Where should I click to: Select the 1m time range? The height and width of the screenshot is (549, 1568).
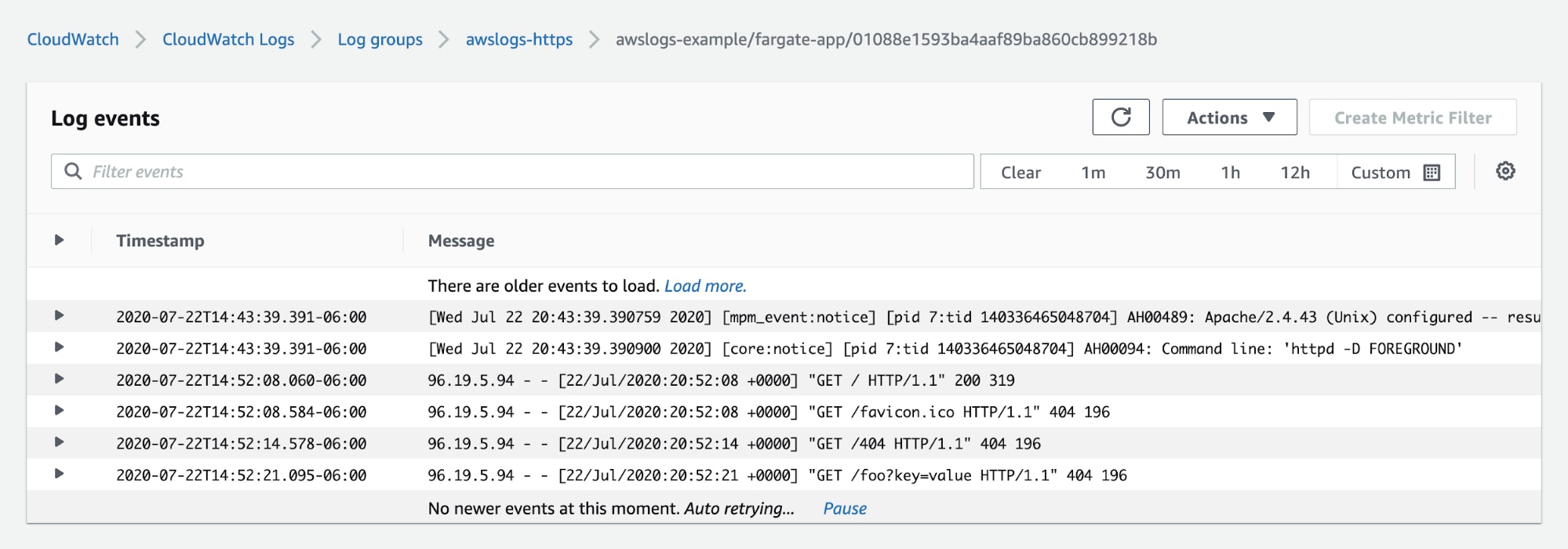pyautogui.click(x=1093, y=173)
